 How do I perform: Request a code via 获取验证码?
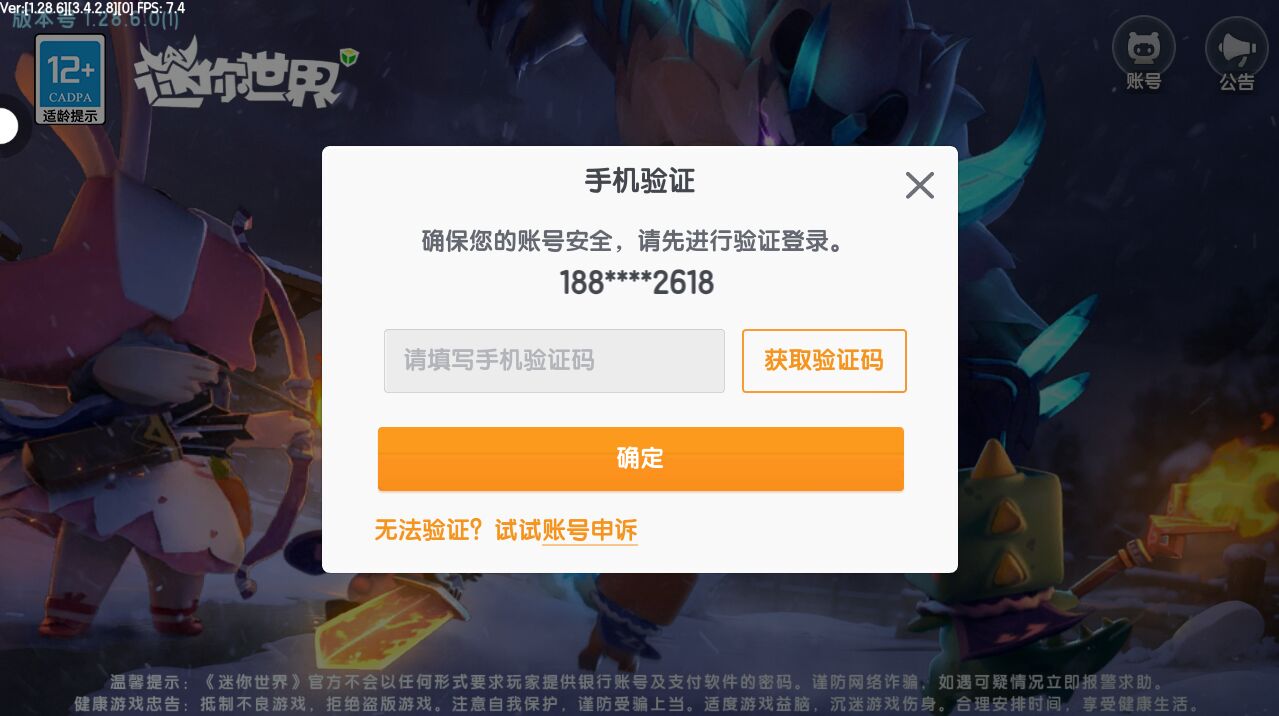tap(824, 360)
